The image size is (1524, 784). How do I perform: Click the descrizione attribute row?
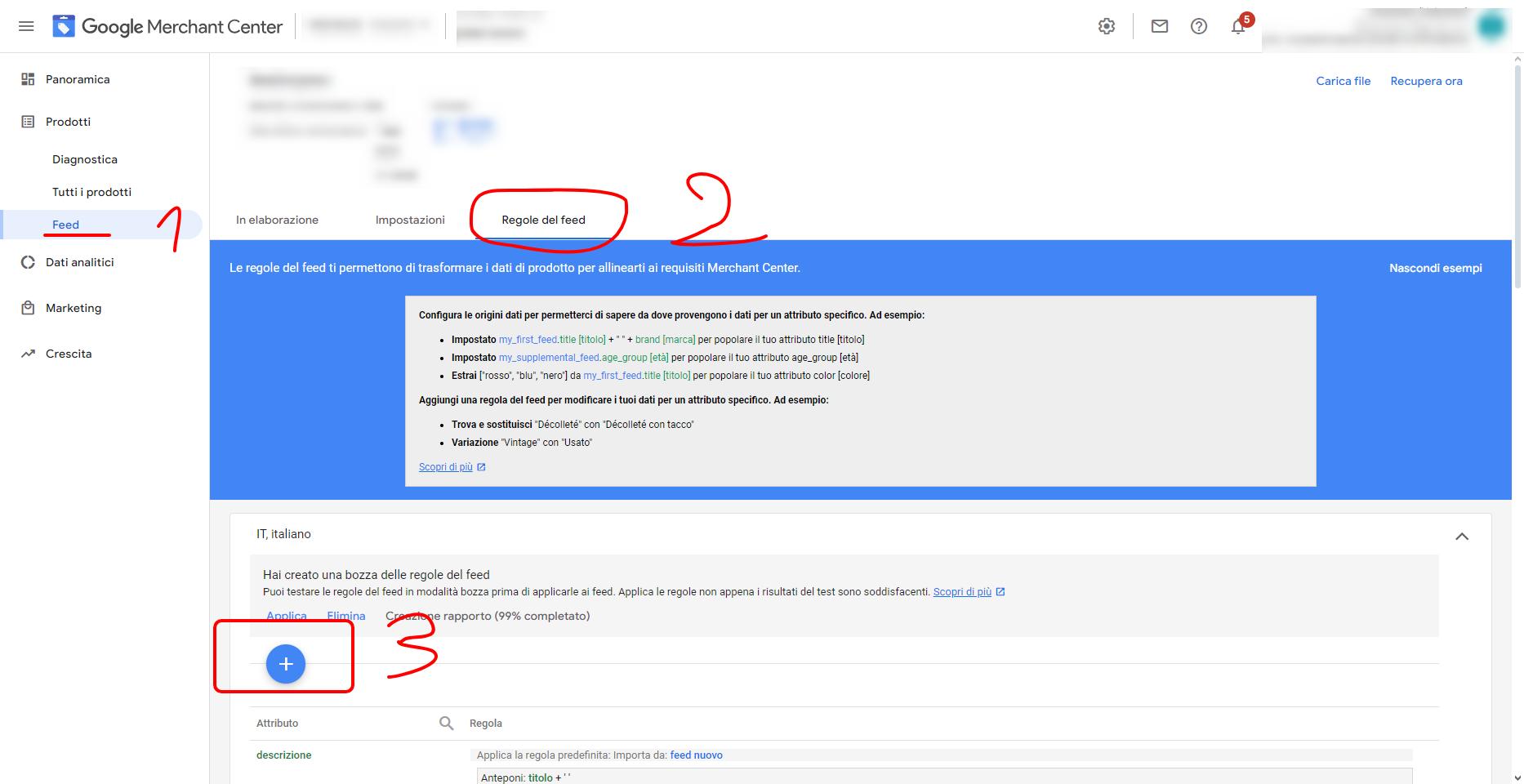(x=284, y=755)
